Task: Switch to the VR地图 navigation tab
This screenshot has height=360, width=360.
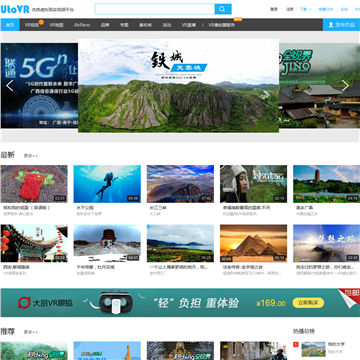Action: (x=56, y=25)
